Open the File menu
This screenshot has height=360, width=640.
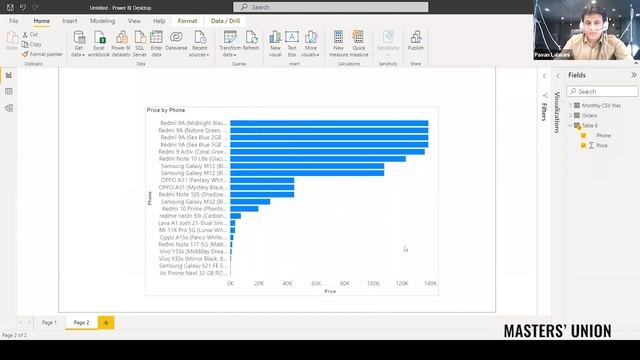coord(13,21)
